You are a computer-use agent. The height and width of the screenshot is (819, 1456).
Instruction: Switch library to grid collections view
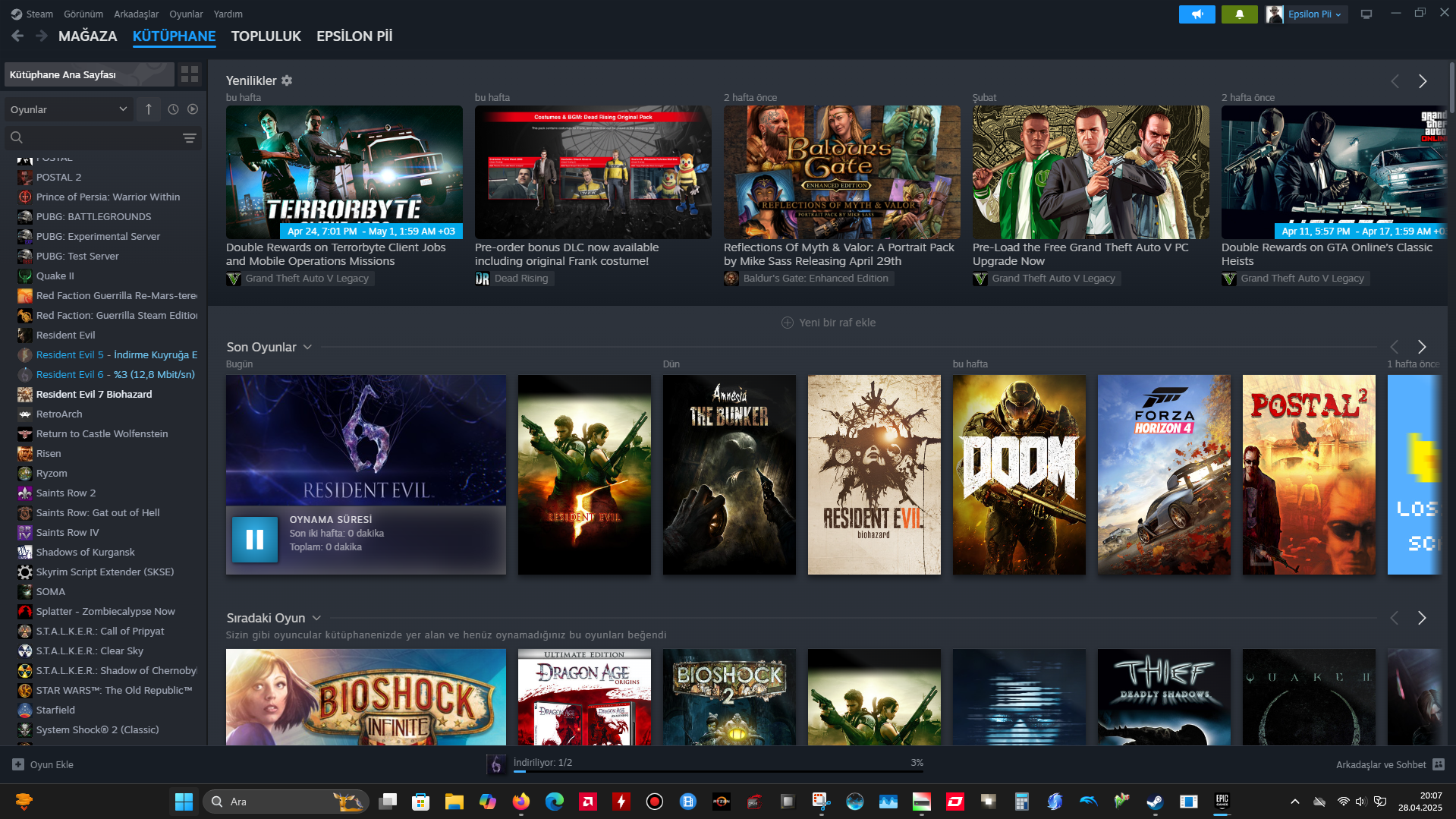point(190,74)
